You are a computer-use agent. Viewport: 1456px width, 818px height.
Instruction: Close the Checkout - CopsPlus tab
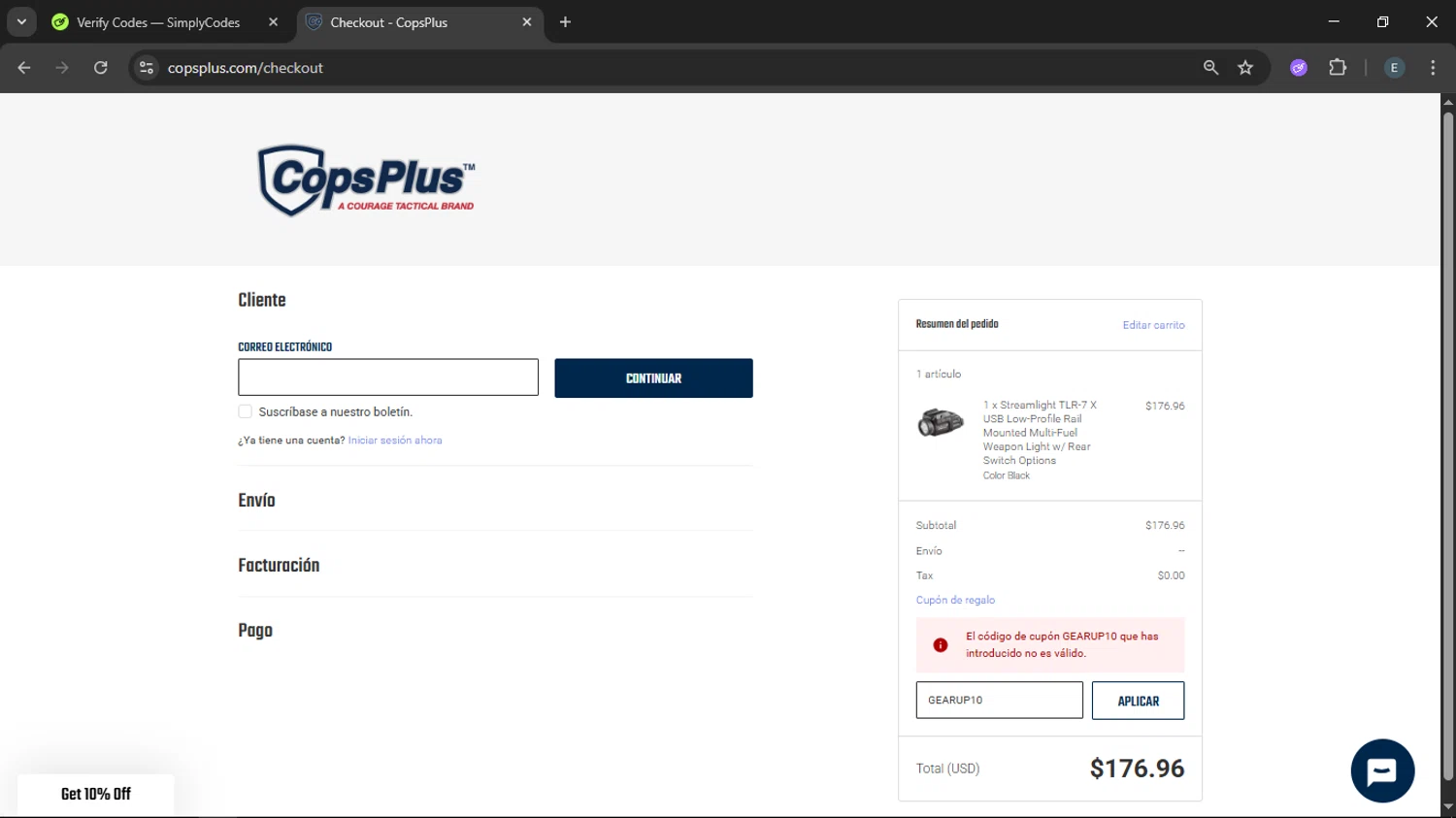tap(527, 21)
